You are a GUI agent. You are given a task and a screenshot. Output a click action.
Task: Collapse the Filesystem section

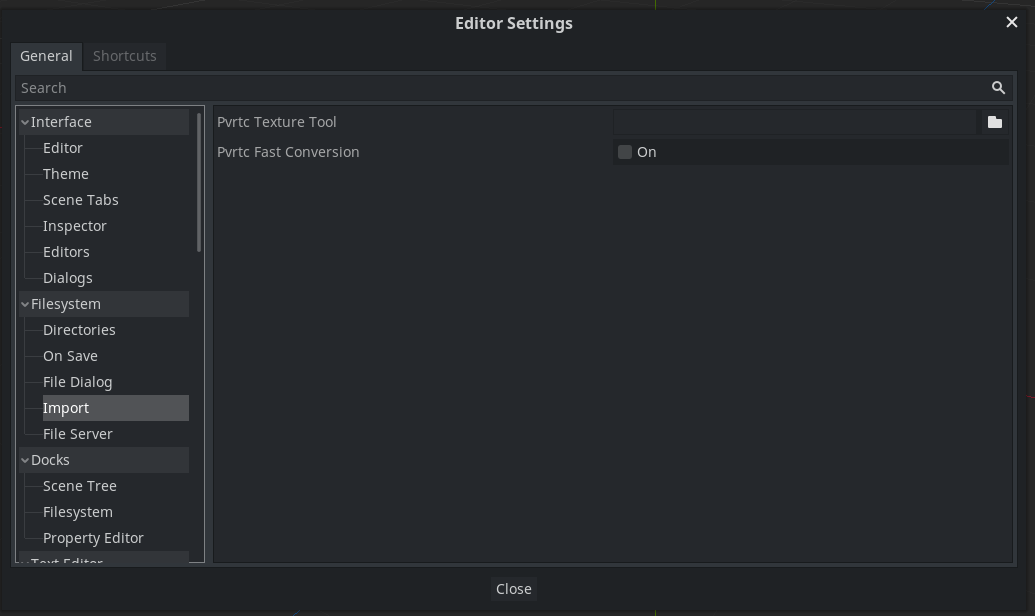(24, 303)
